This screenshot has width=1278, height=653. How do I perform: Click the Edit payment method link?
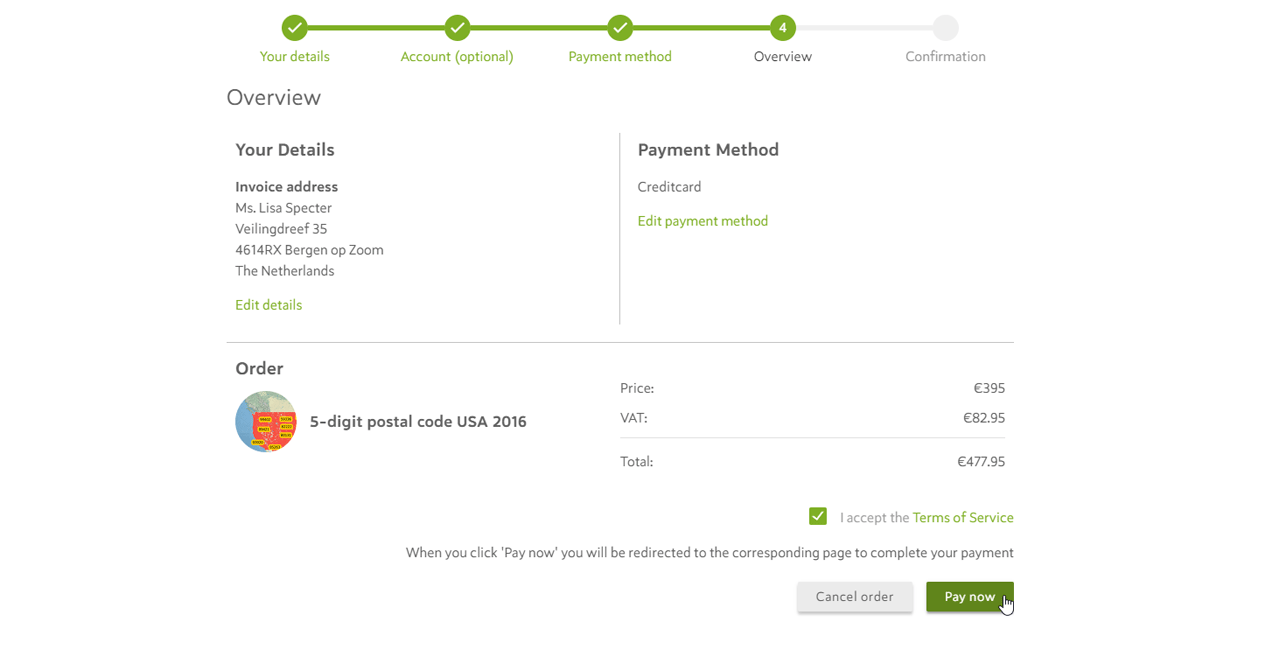click(x=703, y=221)
